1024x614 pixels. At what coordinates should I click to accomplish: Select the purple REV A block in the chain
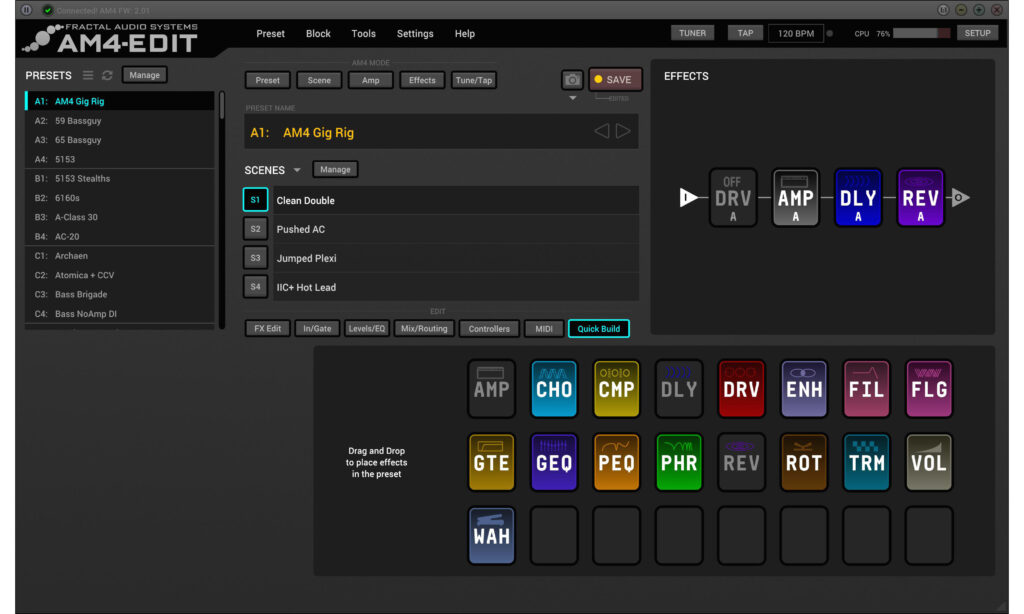click(920, 197)
